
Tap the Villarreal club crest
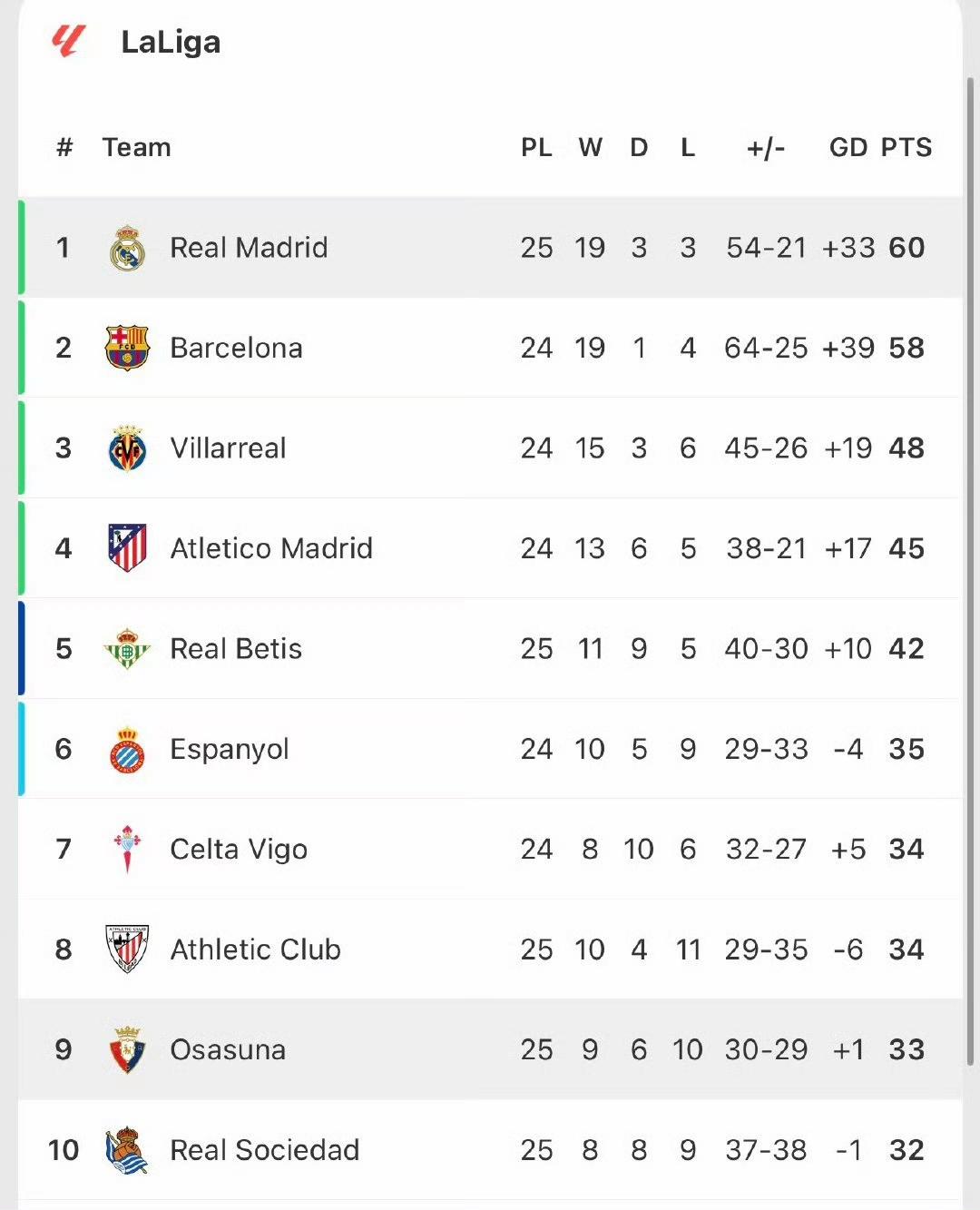tap(127, 448)
